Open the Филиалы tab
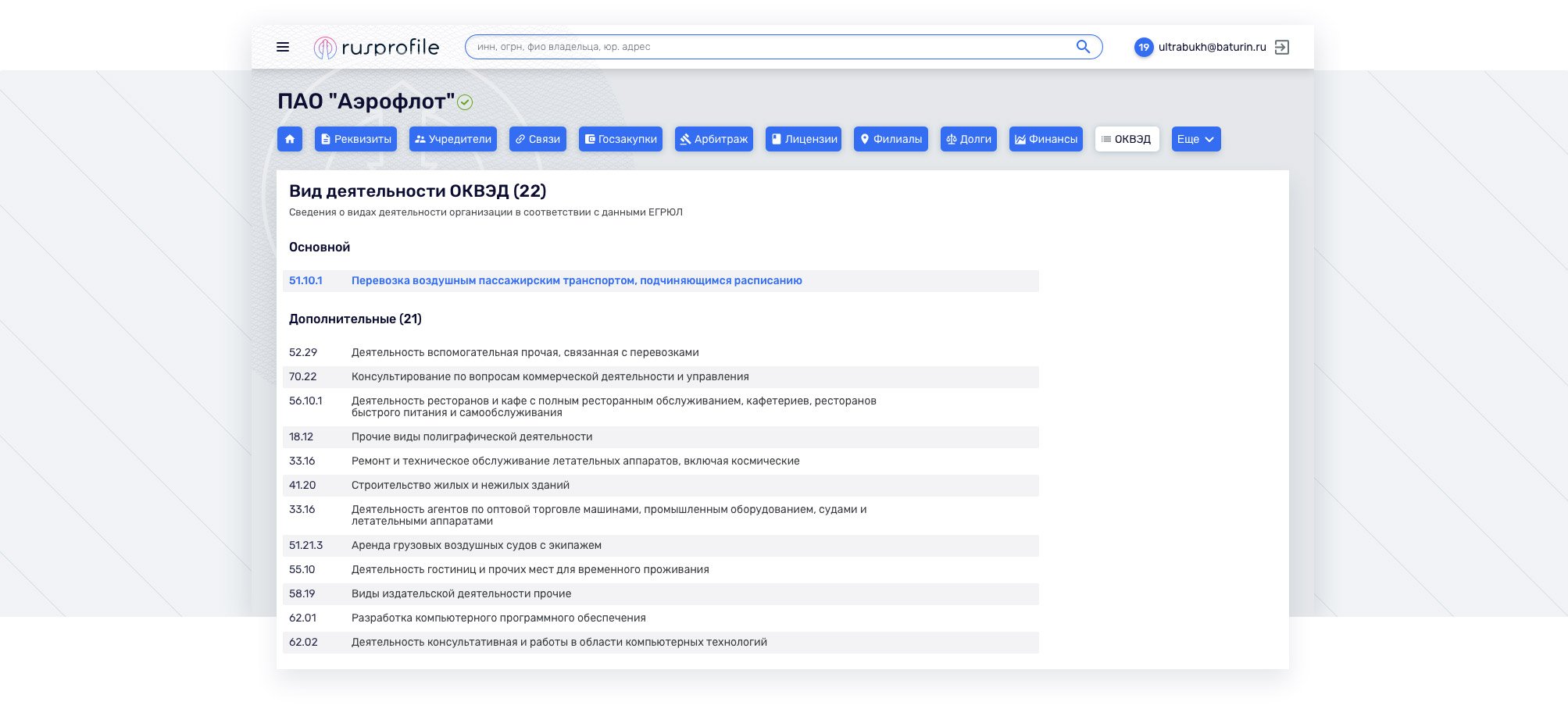Image resolution: width=1568 pixels, height=716 pixels. [x=891, y=139]
